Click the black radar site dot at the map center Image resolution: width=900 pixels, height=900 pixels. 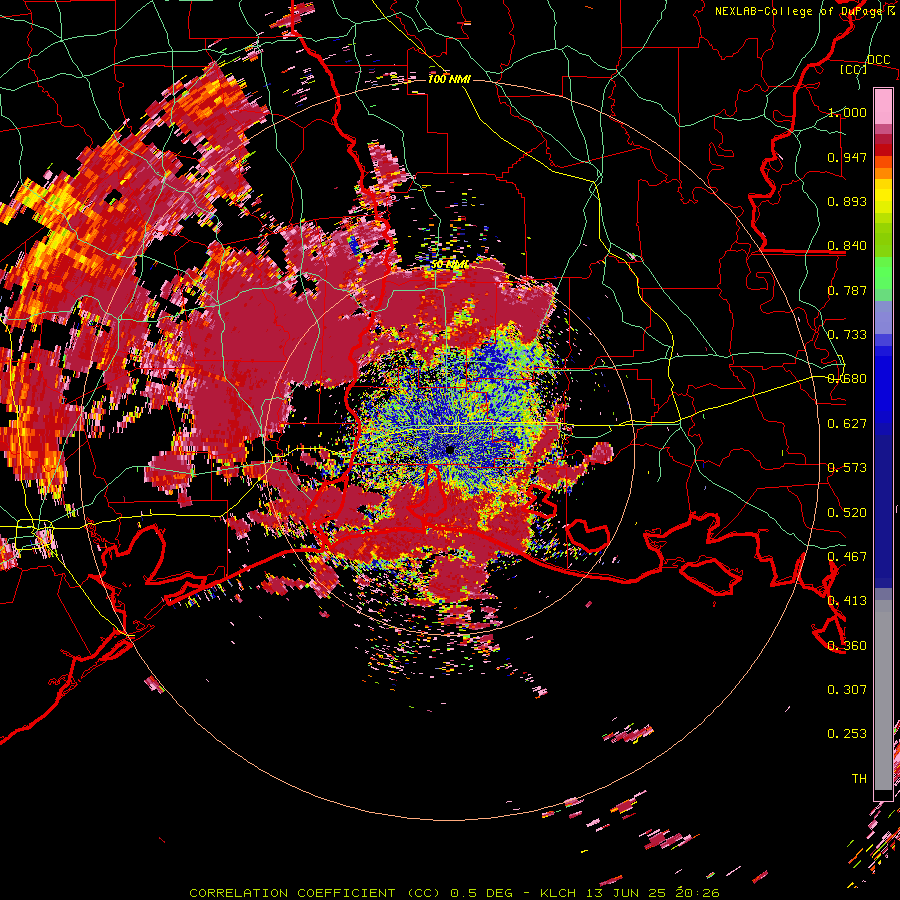pos(450,450)
